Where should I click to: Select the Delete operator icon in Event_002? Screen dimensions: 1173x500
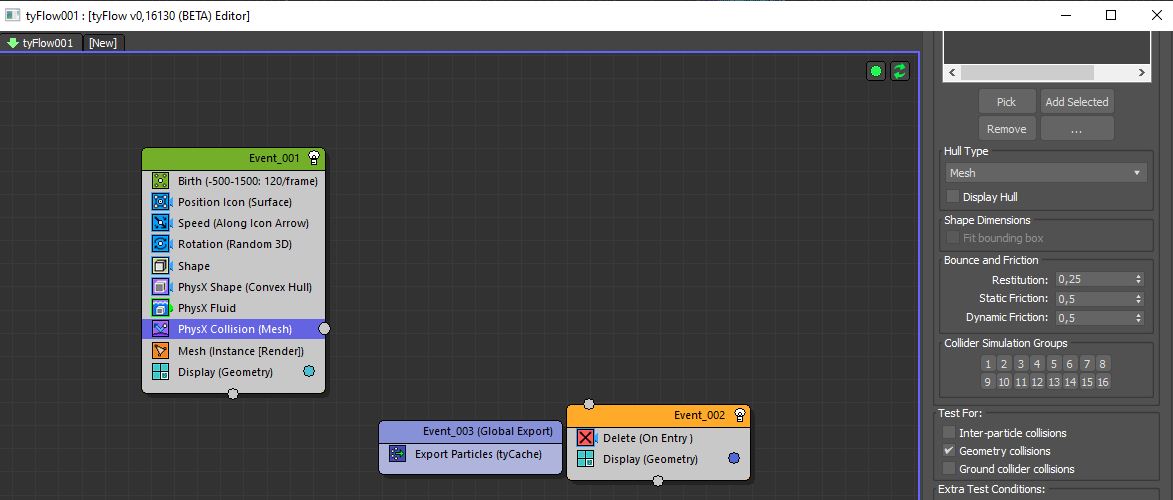(585, 438)
